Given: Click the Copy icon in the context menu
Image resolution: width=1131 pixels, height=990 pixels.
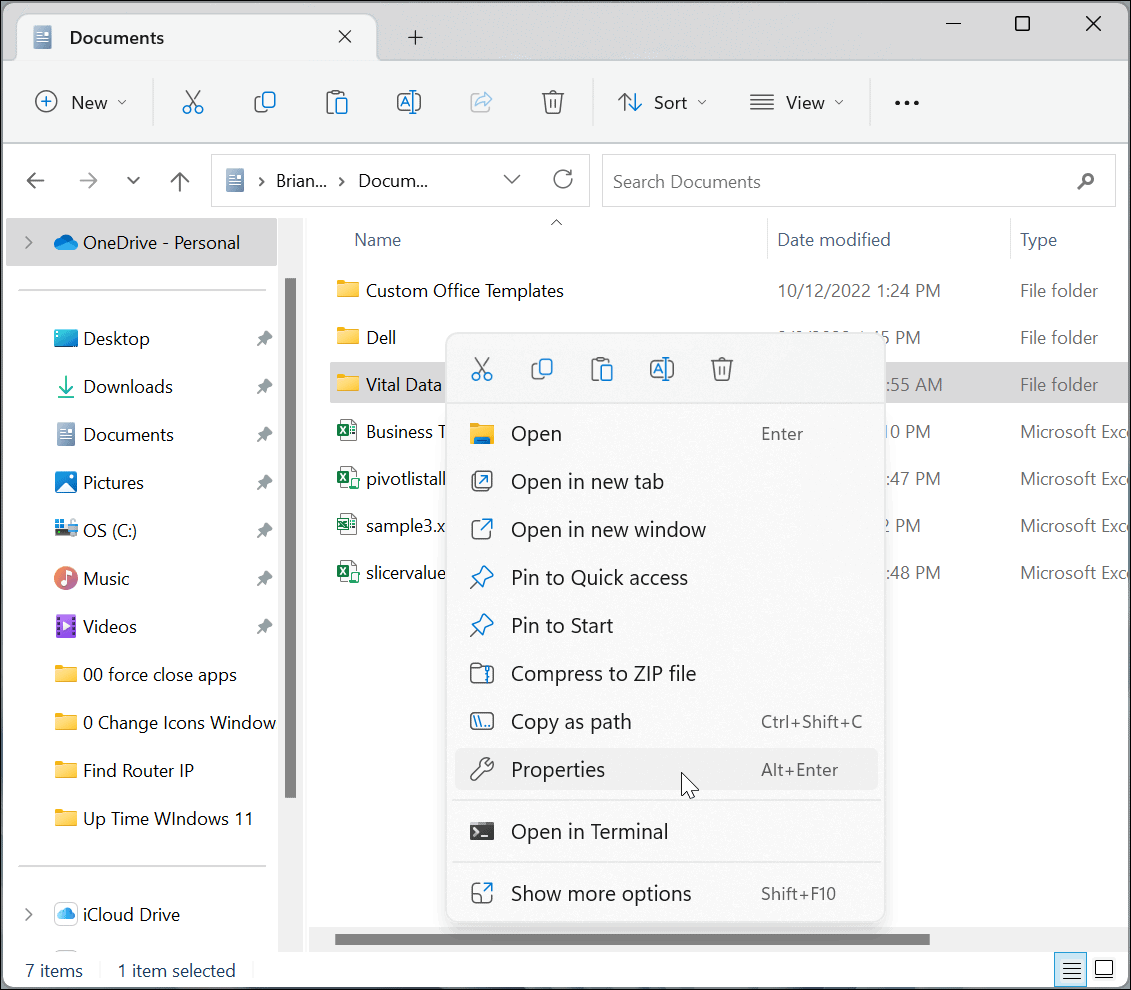Looking at the screenshot, I should click(x=542, y=369).
